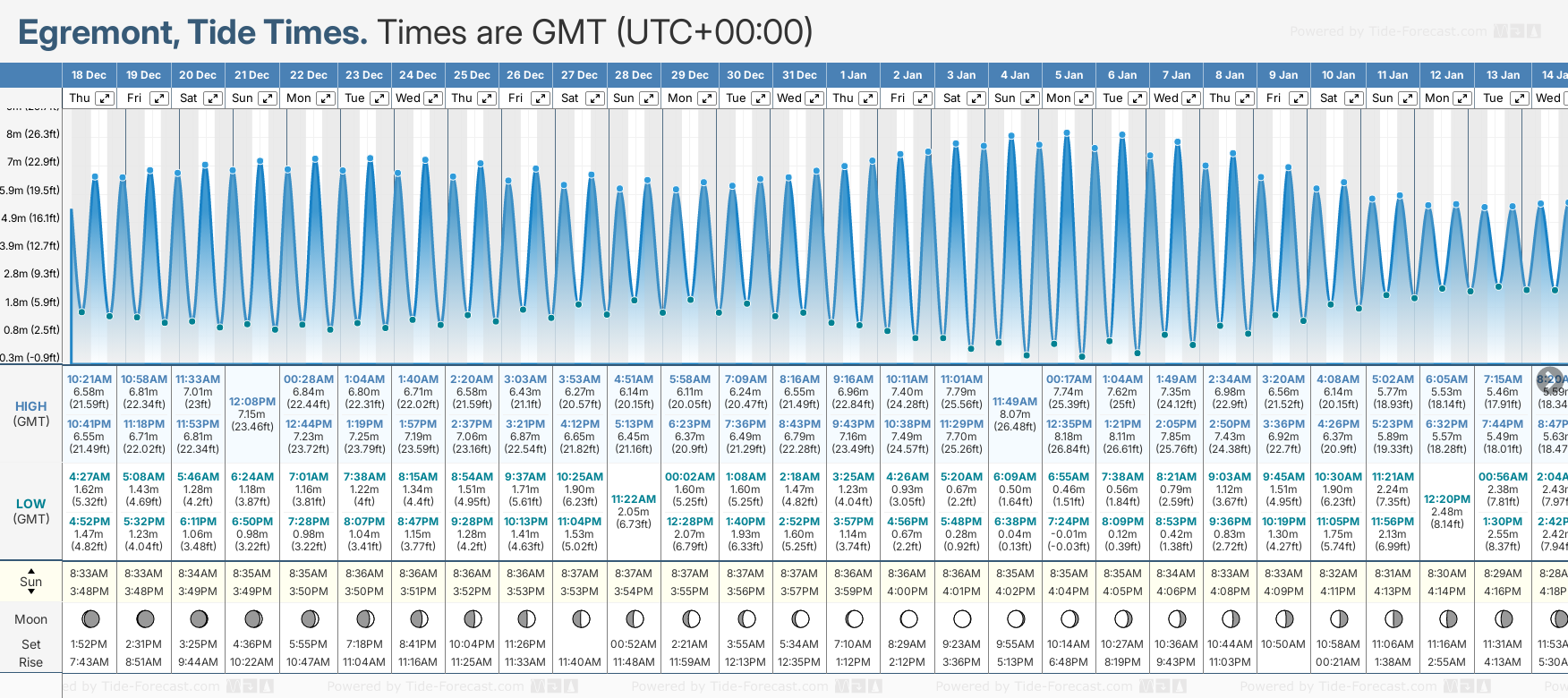Viewport: 1568px width, 698px height.
Task: Click the highest tide peak marker on 5 Jan
Action: (x=1067, y=132)
